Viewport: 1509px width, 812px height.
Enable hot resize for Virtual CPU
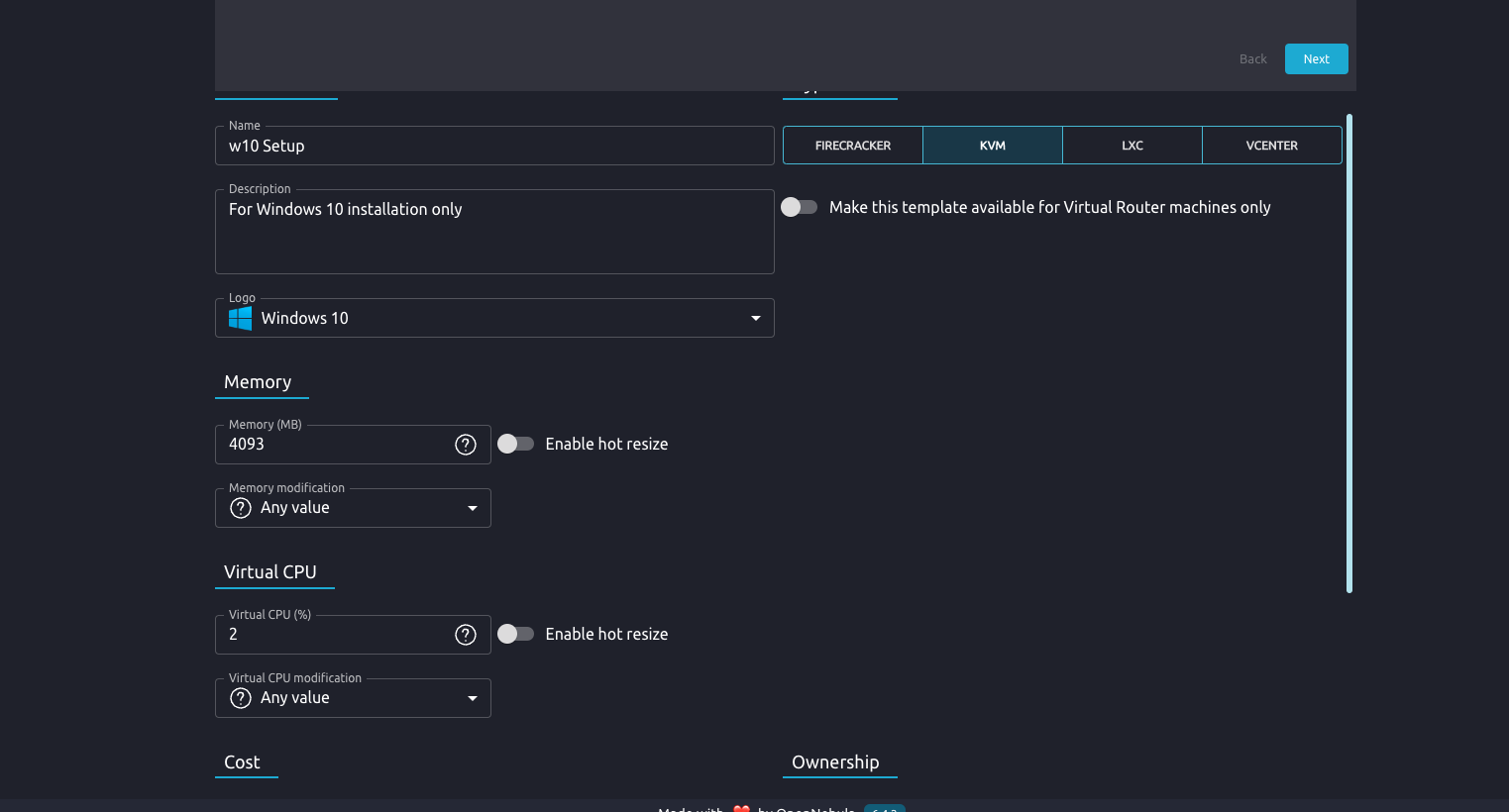click(x=515, y=634)
